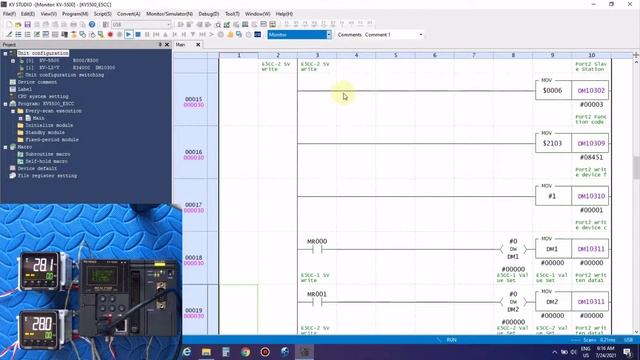Open the Monitor/Simulator menu

point(169,14)
